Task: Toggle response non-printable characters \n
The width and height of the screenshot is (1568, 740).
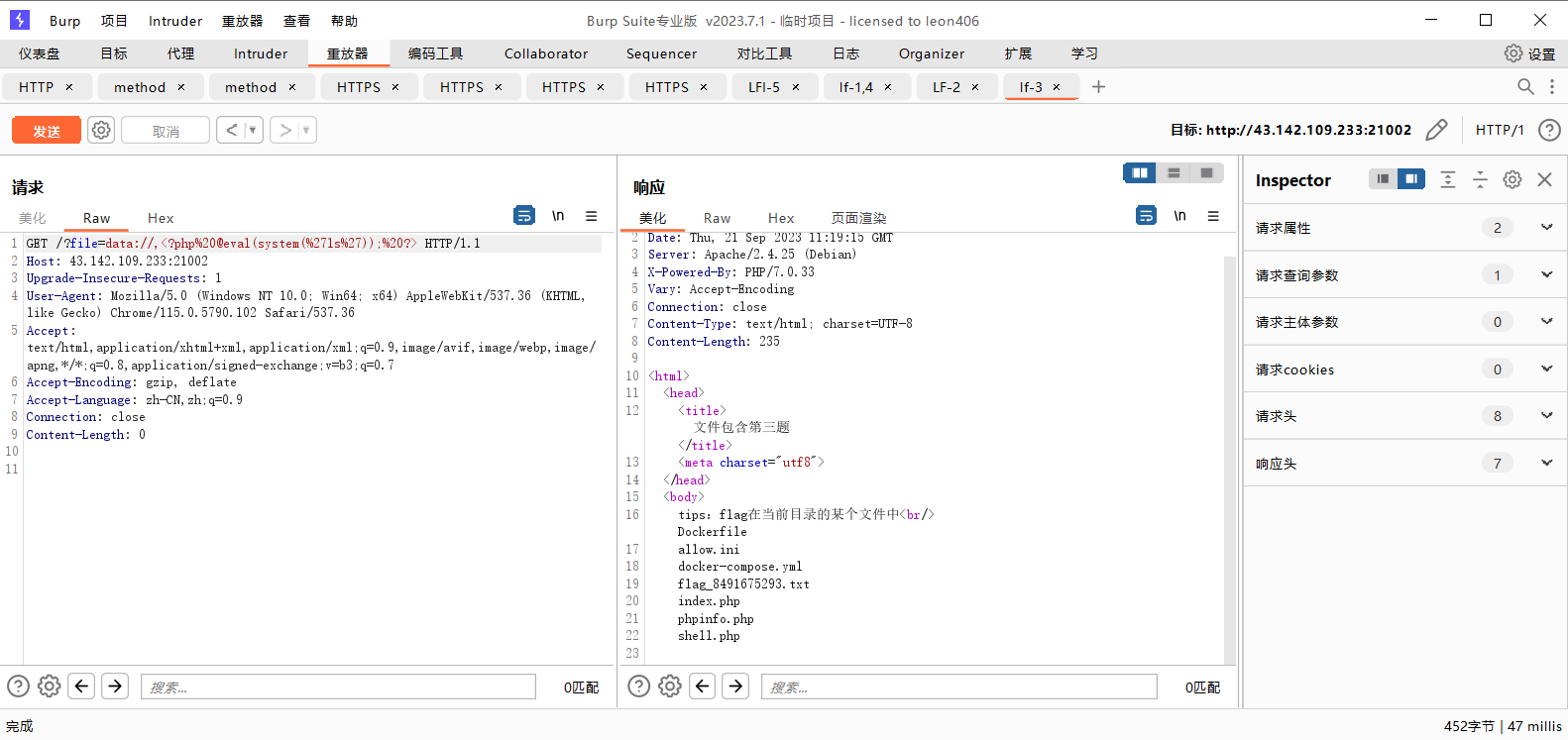Action: click(x=1179, y=215)
